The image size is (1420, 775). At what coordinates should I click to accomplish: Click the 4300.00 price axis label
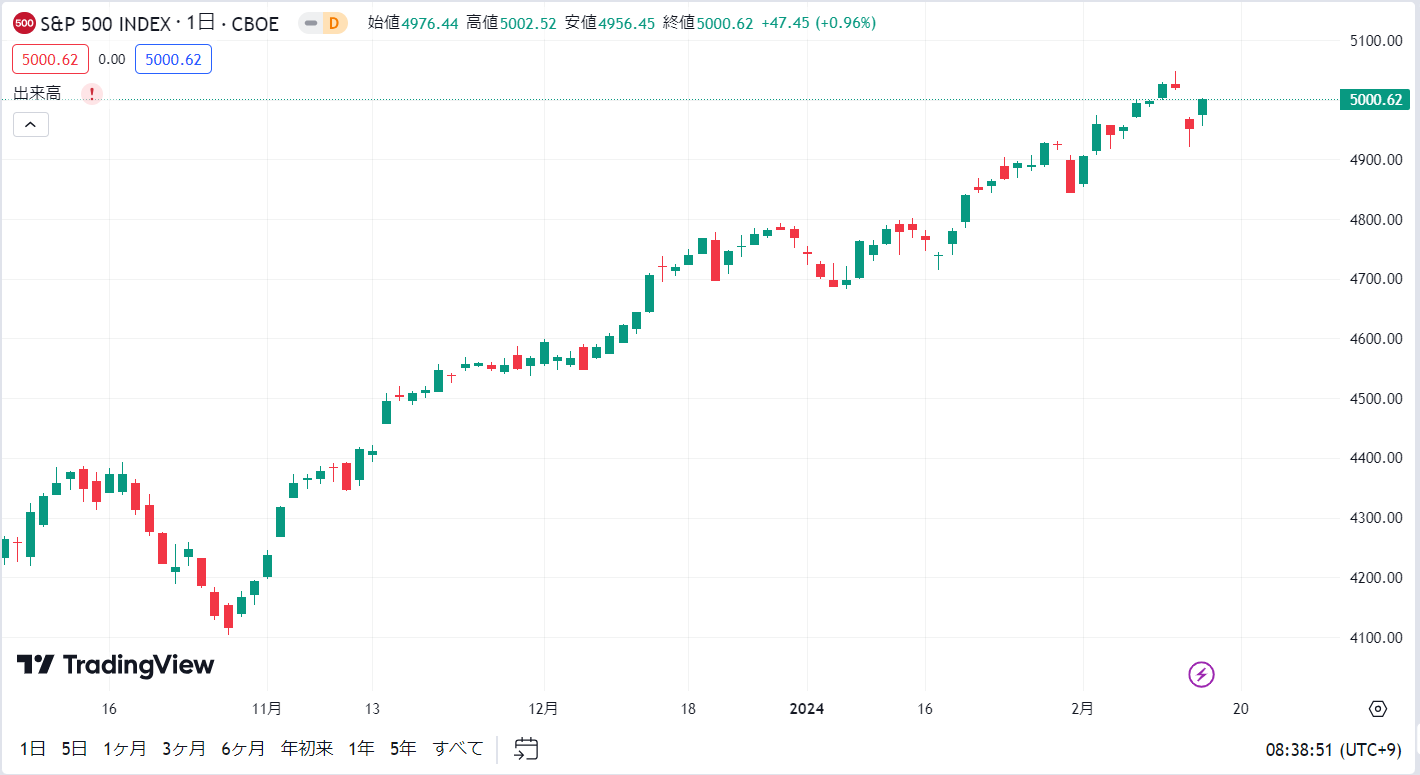point(1377,518)
